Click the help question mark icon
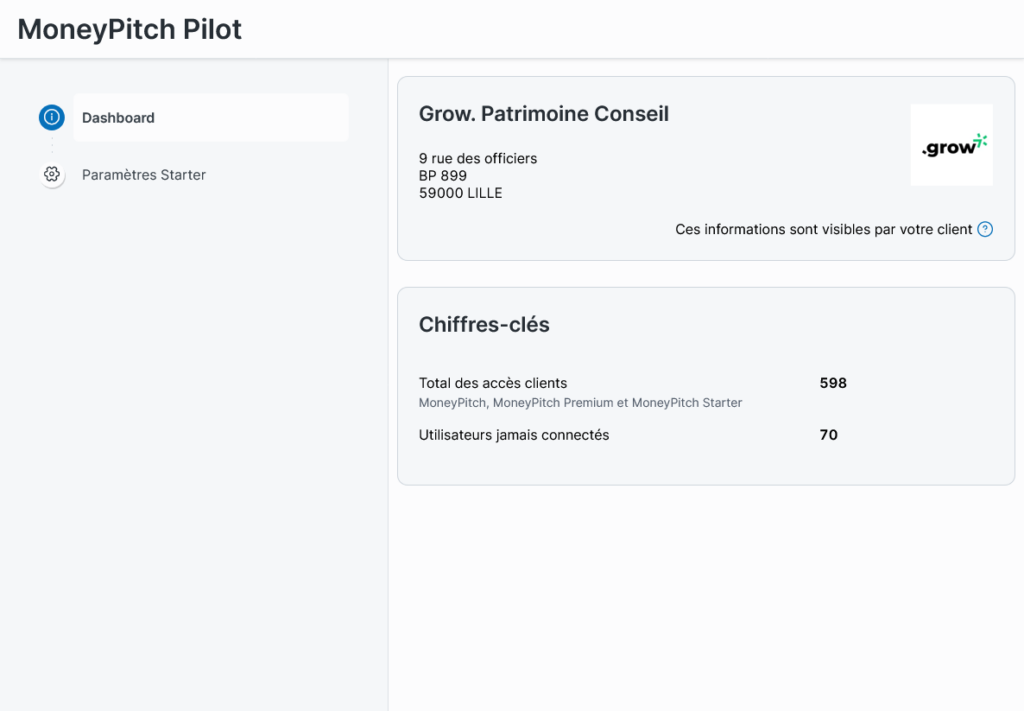 [x=985, y=229]
